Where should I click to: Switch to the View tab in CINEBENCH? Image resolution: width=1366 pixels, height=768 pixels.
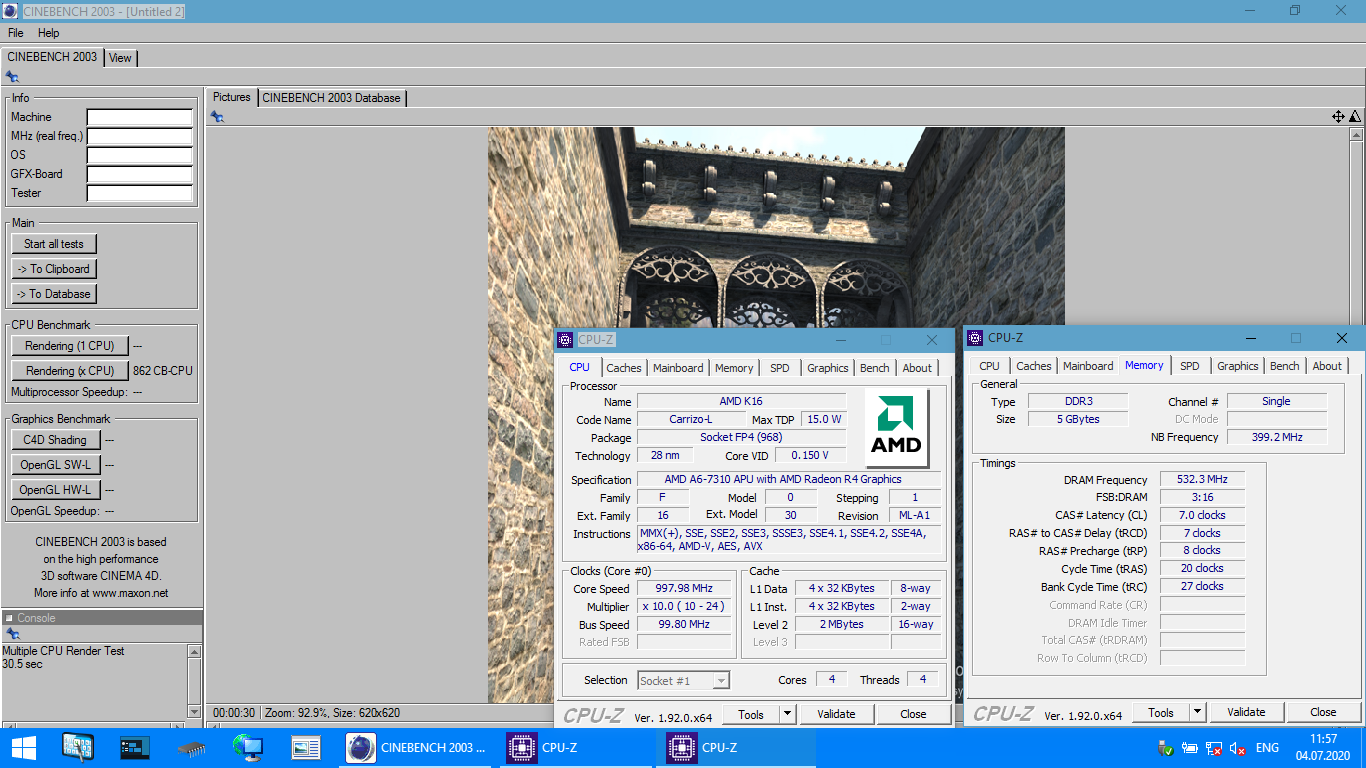pyautogui.click(x=120, y=58)
